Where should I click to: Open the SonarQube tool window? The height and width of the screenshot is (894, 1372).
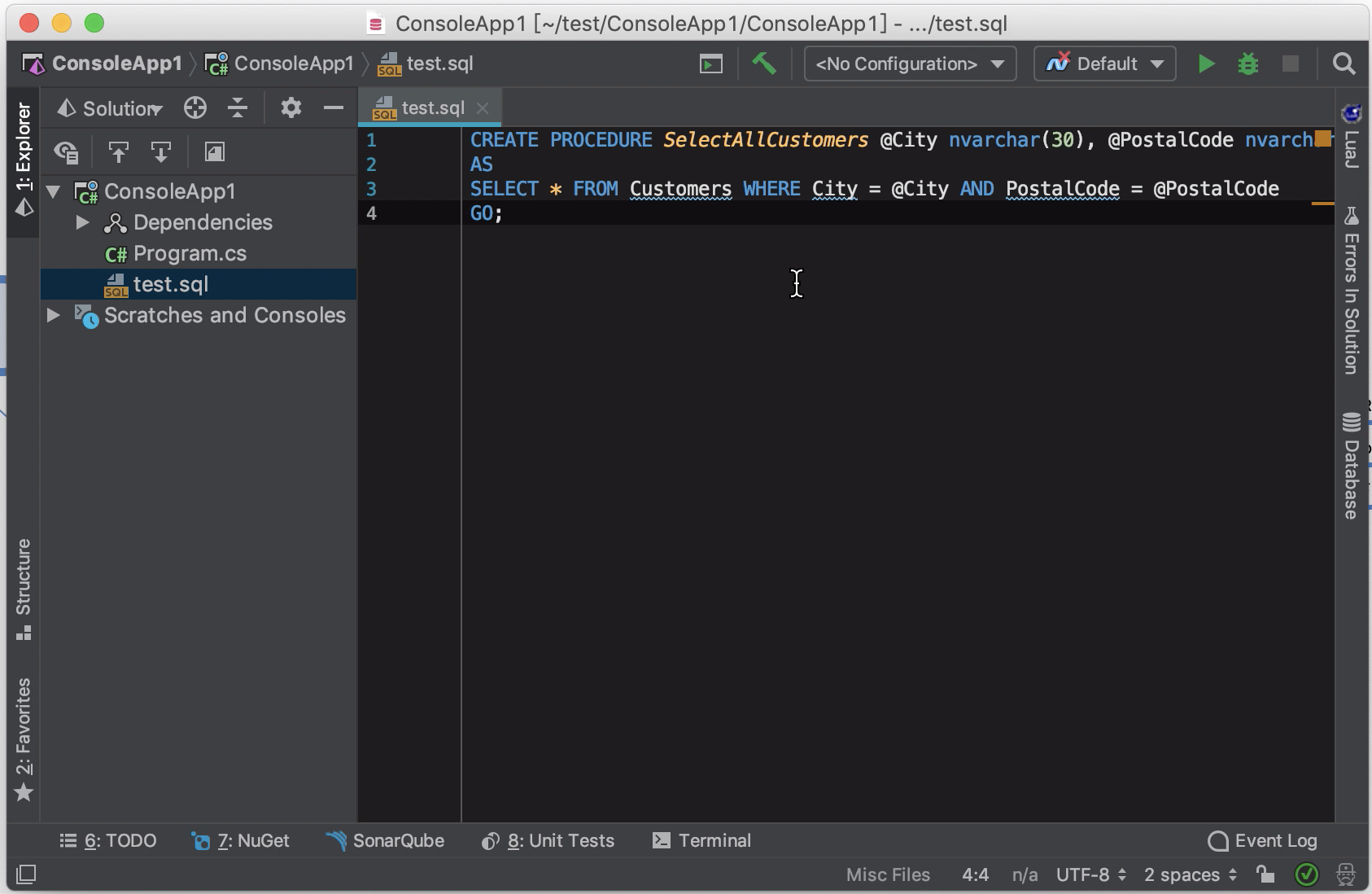(385, 841)
